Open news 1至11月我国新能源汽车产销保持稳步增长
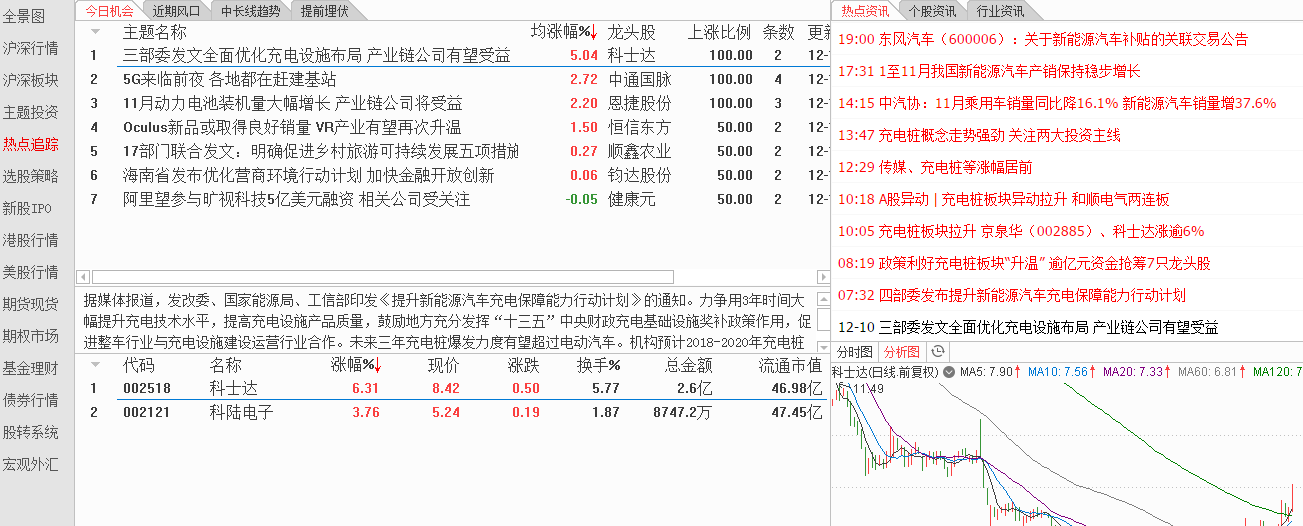The width and height of the screenshot is (1303, 526). point(989,71)
